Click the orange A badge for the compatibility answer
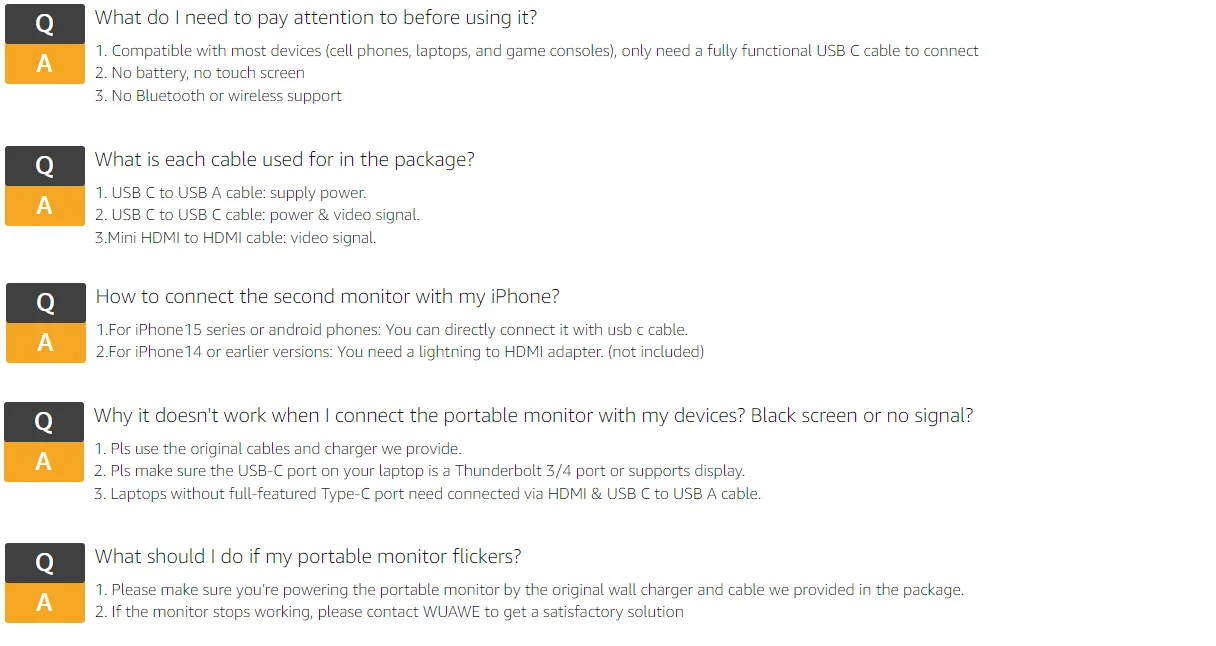 (x=45, y=64)
